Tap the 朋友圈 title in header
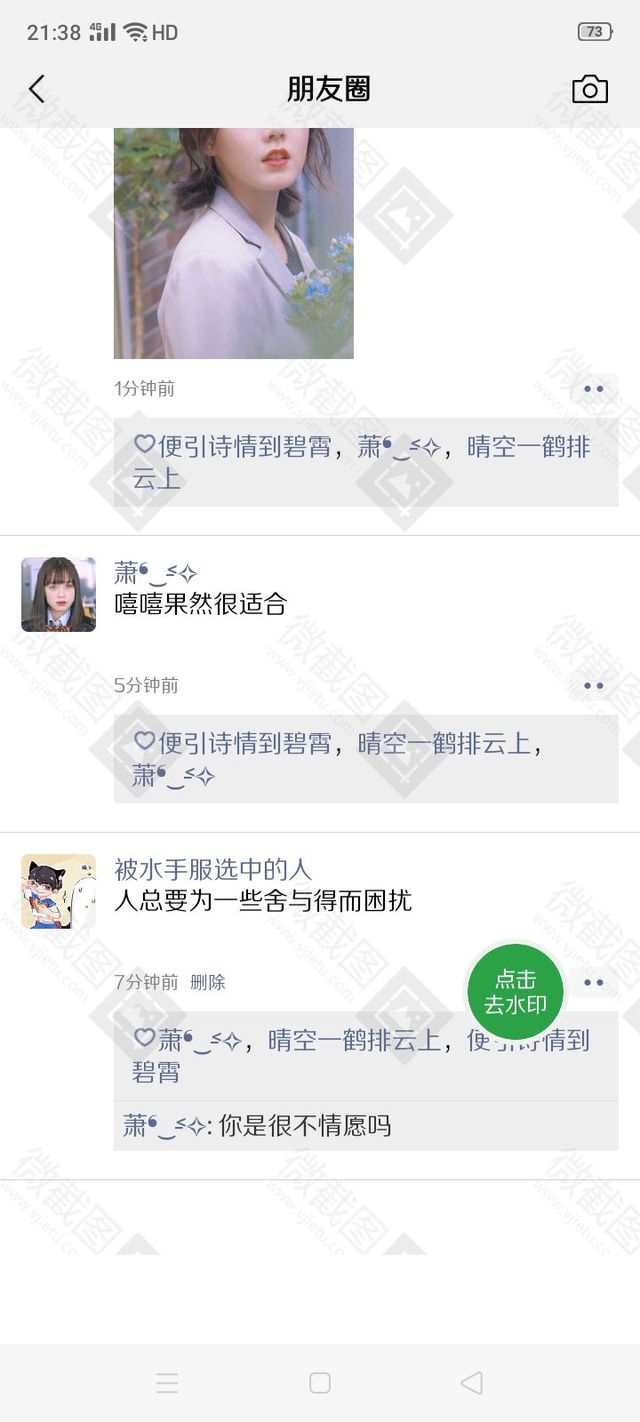Image resolution: width=640 pixels, height=1422 pixels. tap(329, 89)
